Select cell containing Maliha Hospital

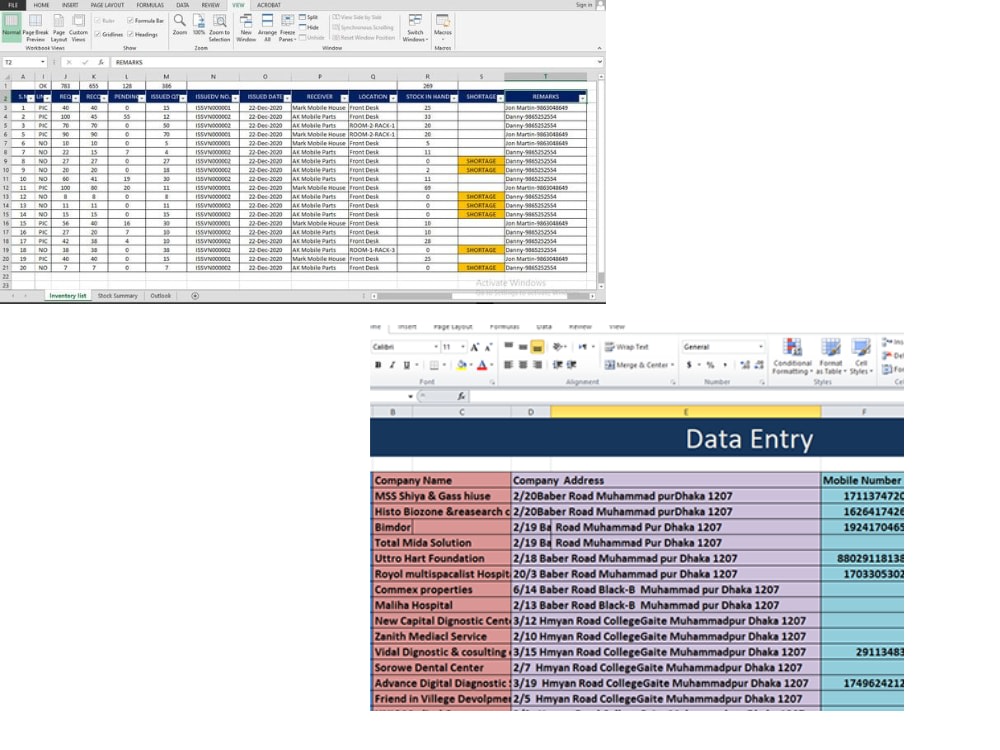[441, 605]
